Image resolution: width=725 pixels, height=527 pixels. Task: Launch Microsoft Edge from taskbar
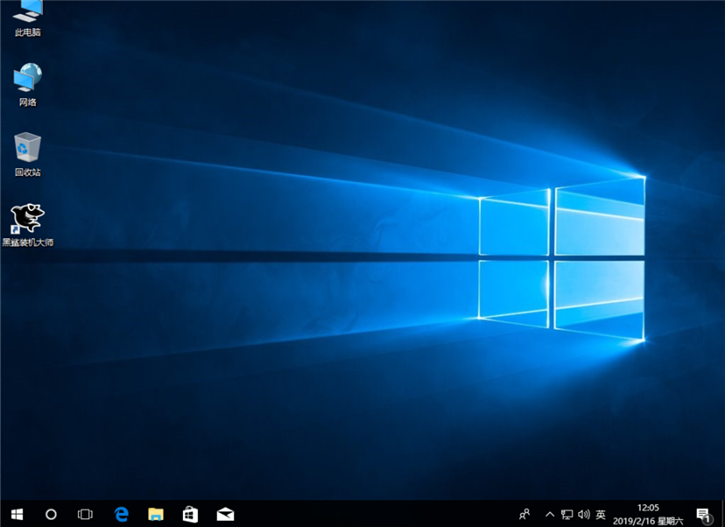[121, 514]
